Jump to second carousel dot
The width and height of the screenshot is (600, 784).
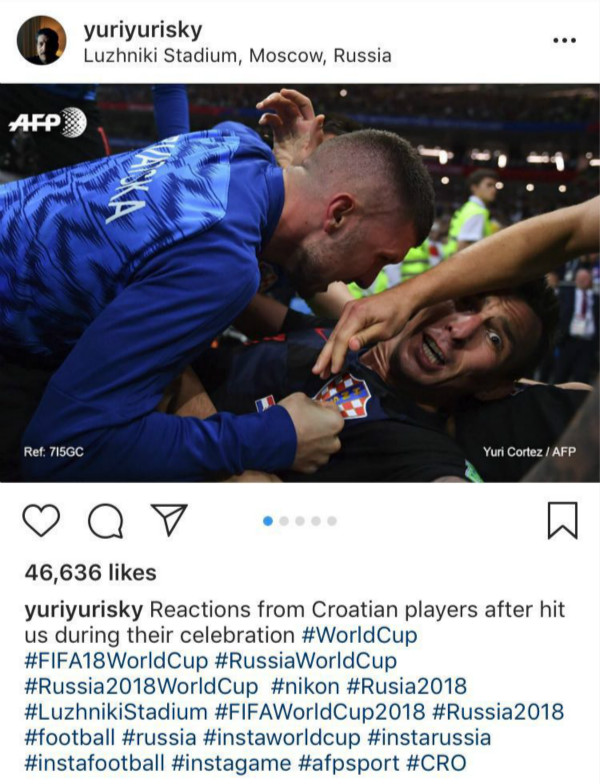284,521
